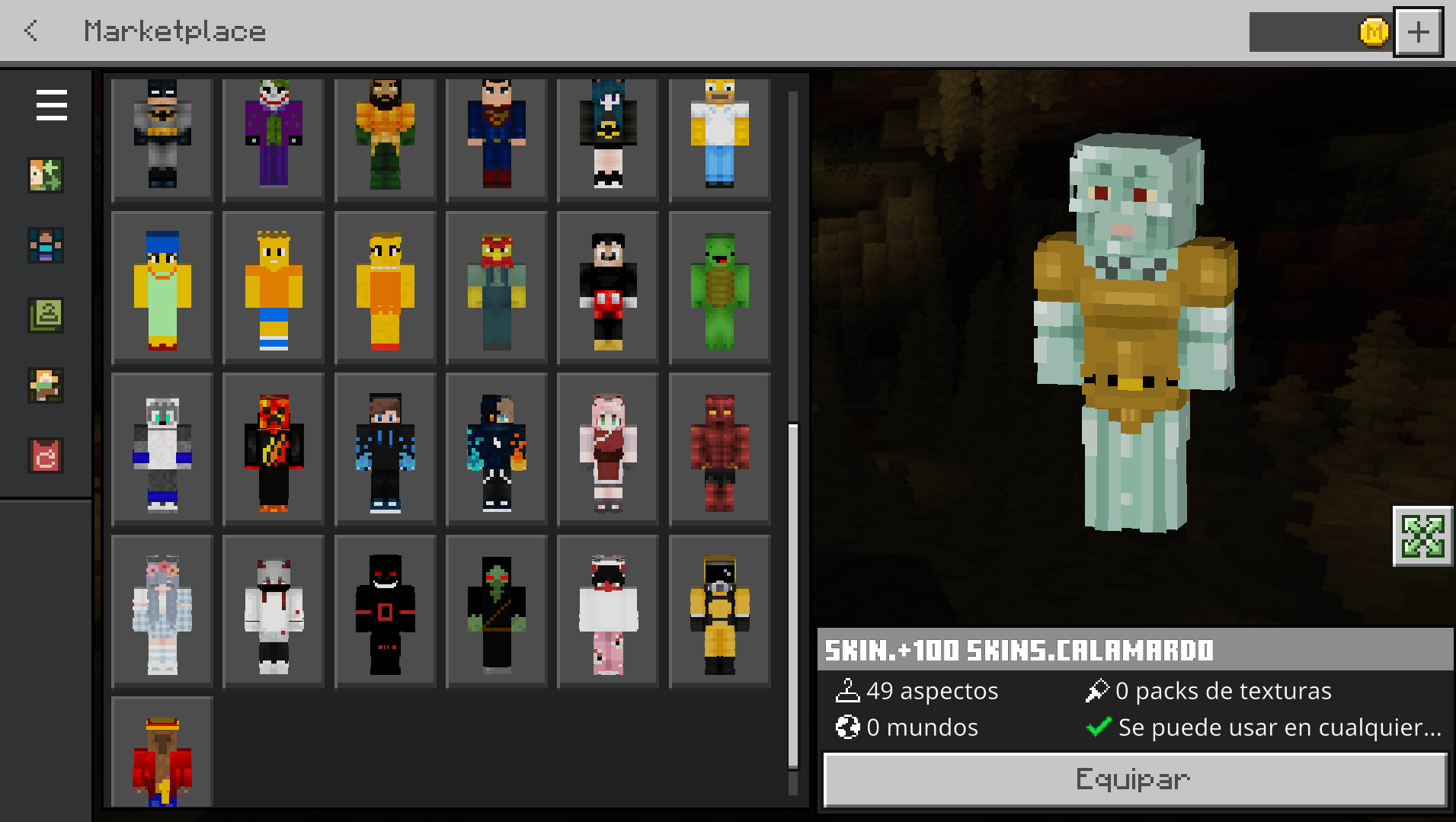Select the red-jacket skin in the last row
Image resolution: width=1456 pixels, height=822 pixels.
(162, 751)
